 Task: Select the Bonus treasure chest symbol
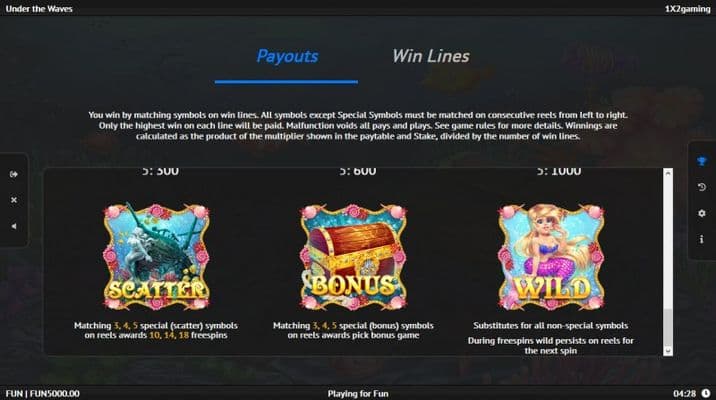coord(353,257)
